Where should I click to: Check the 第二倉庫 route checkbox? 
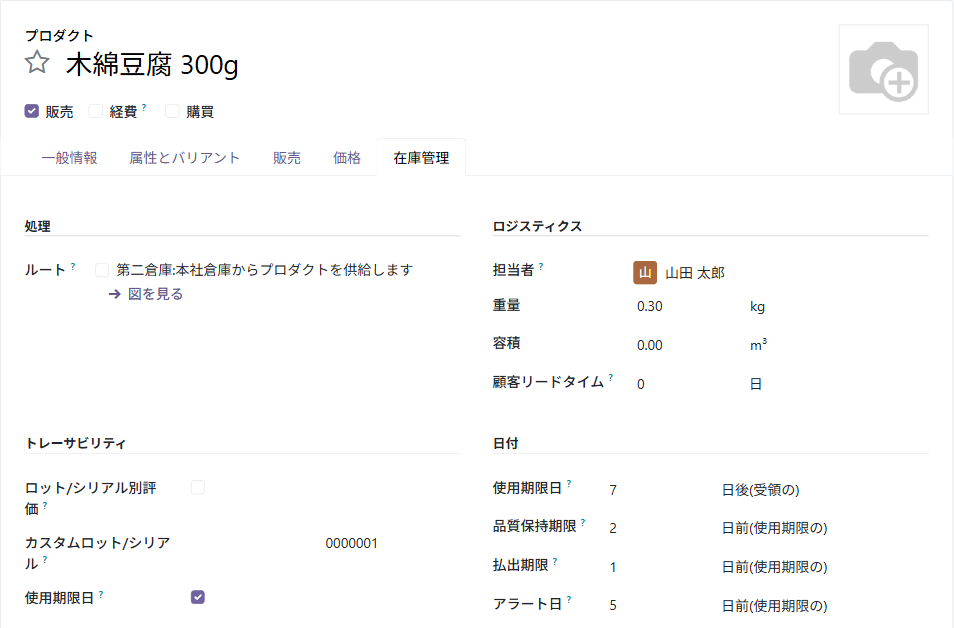[102, 270]
